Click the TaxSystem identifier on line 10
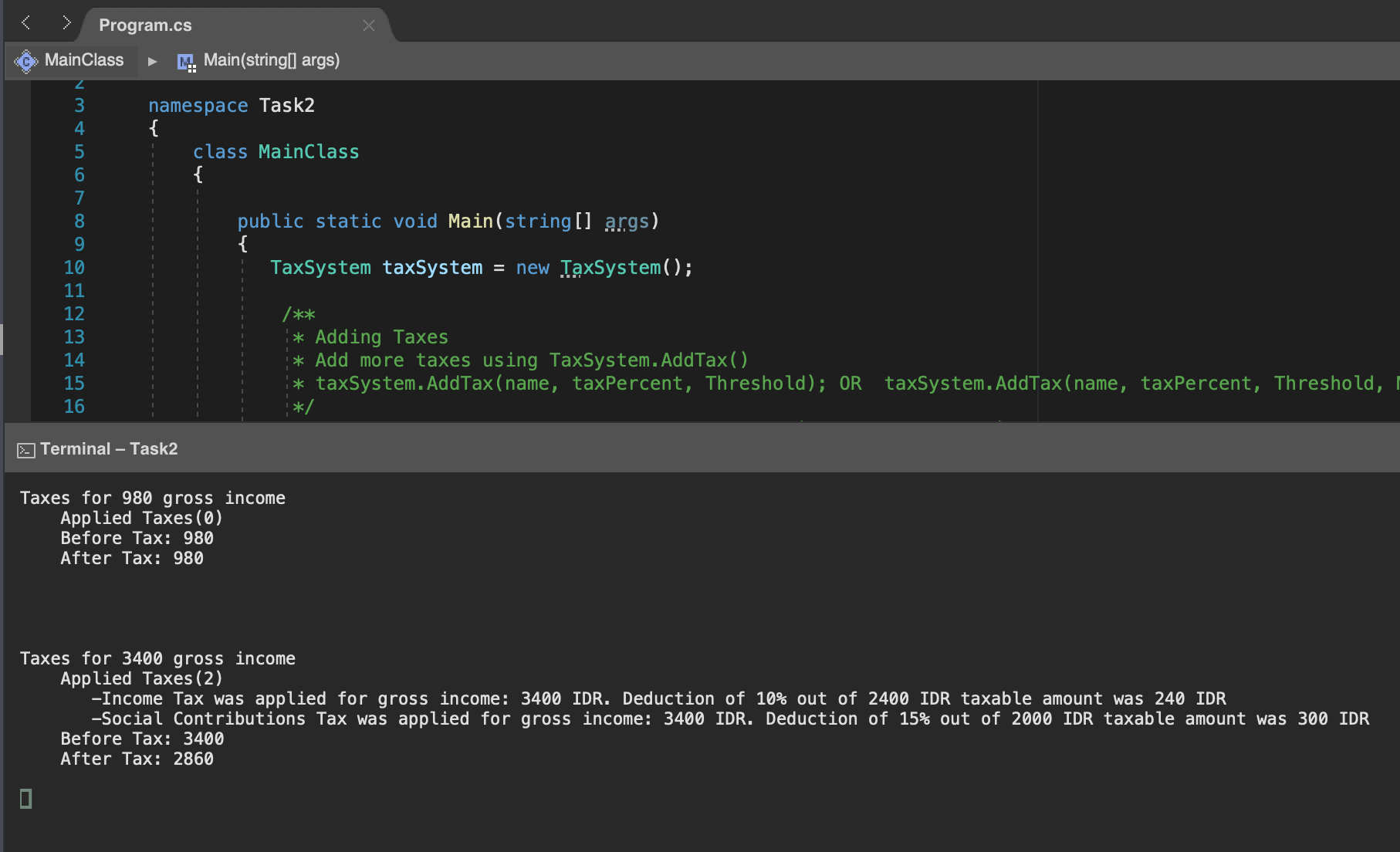This screenshot has height=852, width=1400. 320,268
